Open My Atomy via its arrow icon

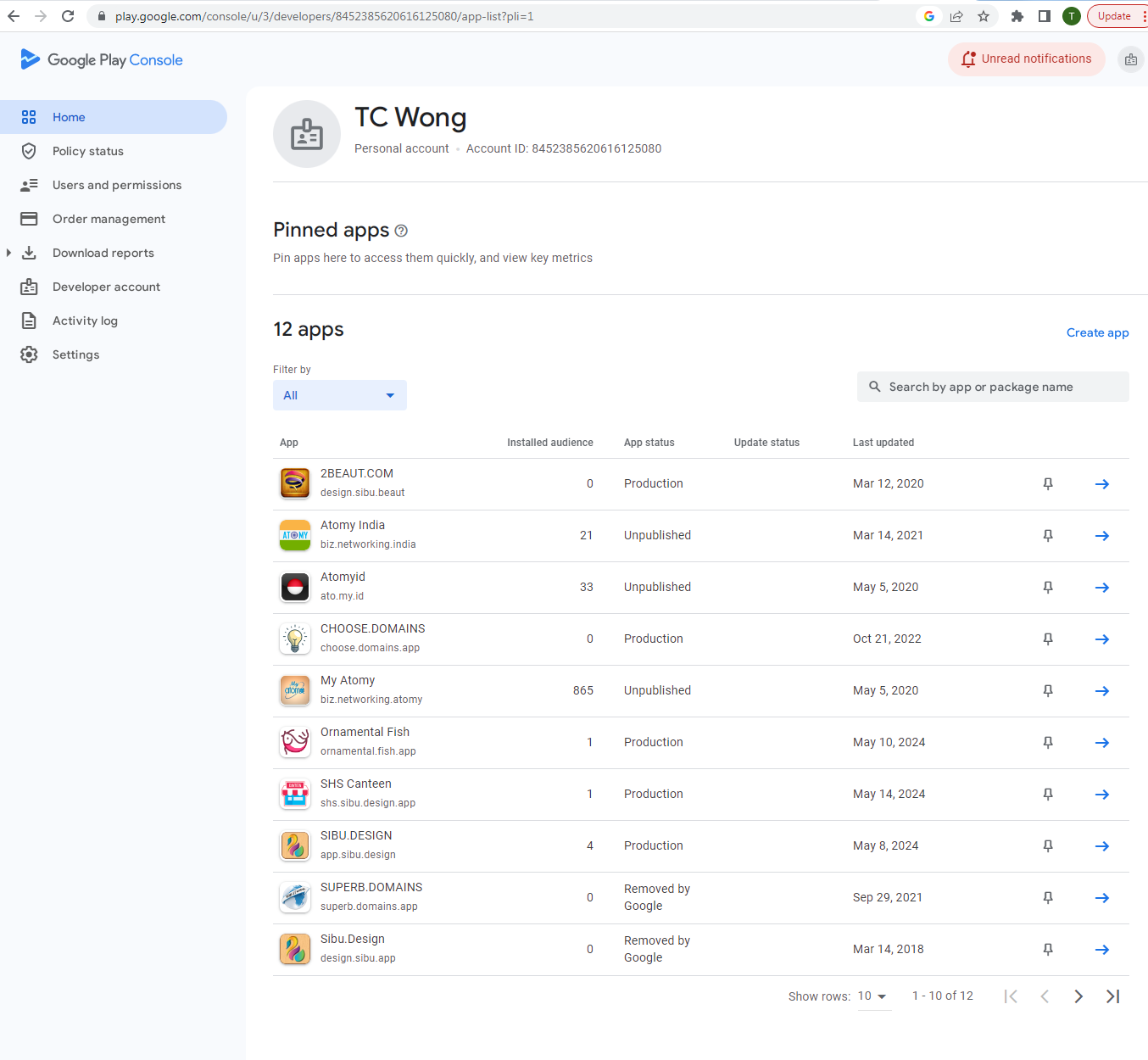pos(1102,691)
